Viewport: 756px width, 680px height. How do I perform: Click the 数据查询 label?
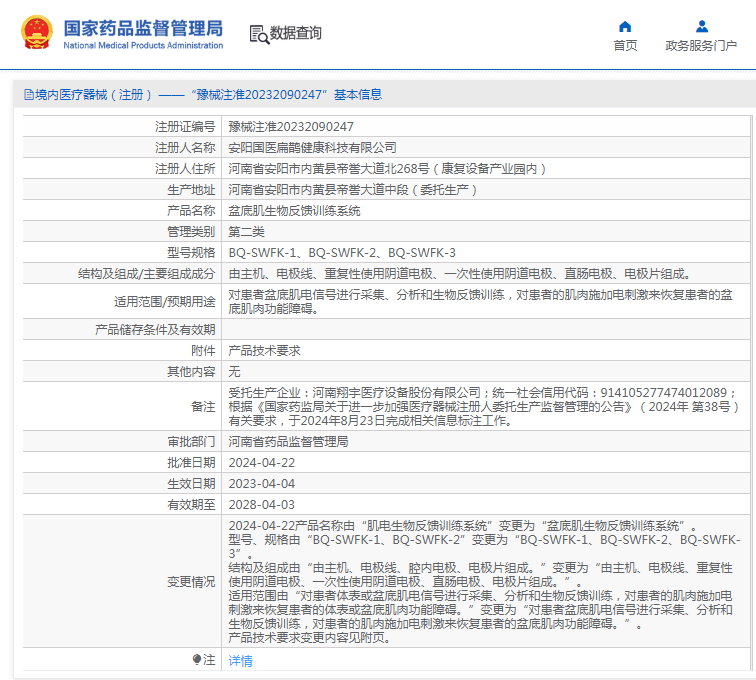[x=296, y=33]
